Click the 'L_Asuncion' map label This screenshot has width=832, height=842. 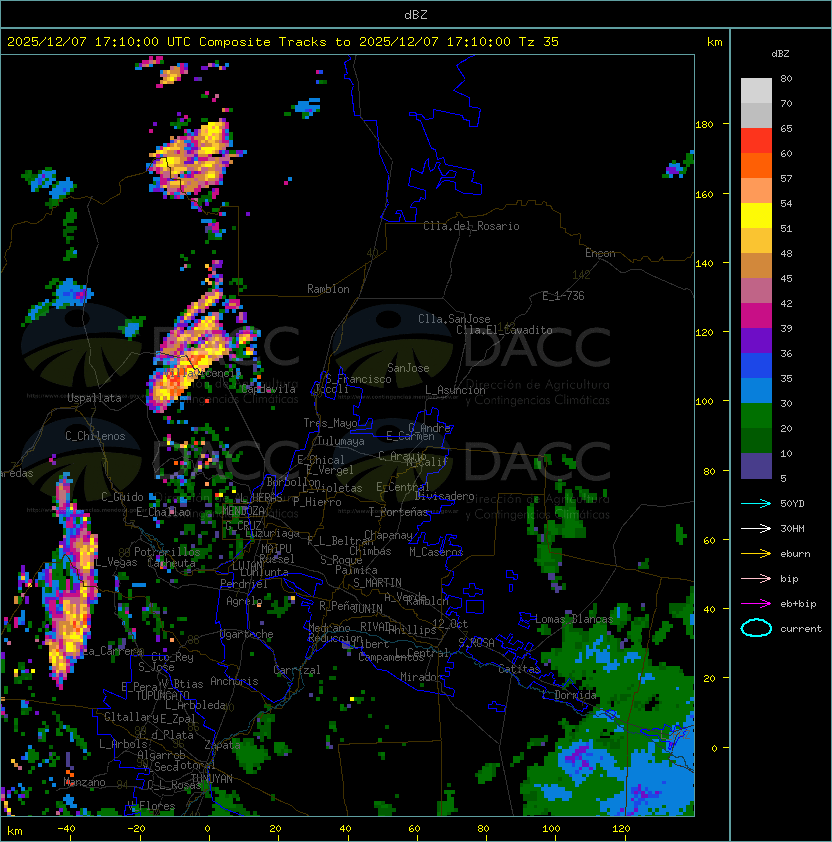pos(455,390)
